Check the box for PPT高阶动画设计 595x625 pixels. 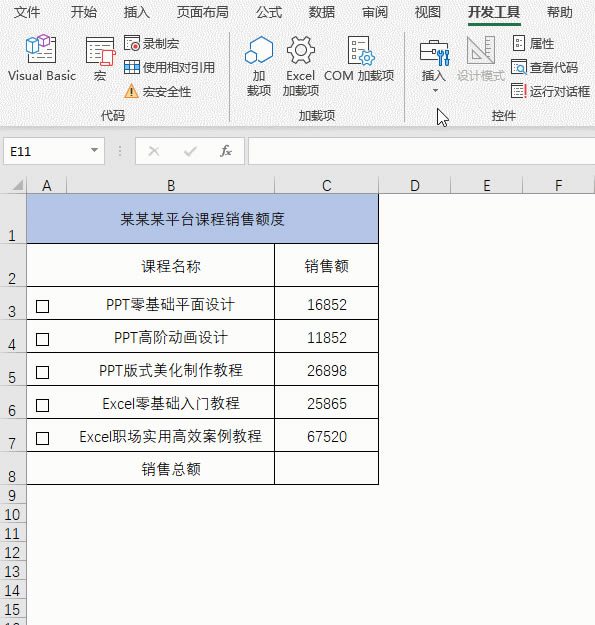(x=43, y=339)
